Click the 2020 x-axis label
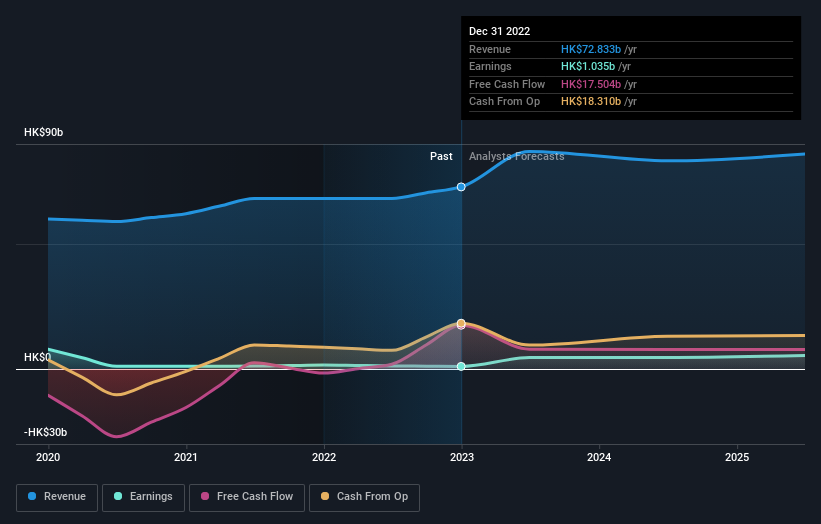 pos(48,458)
